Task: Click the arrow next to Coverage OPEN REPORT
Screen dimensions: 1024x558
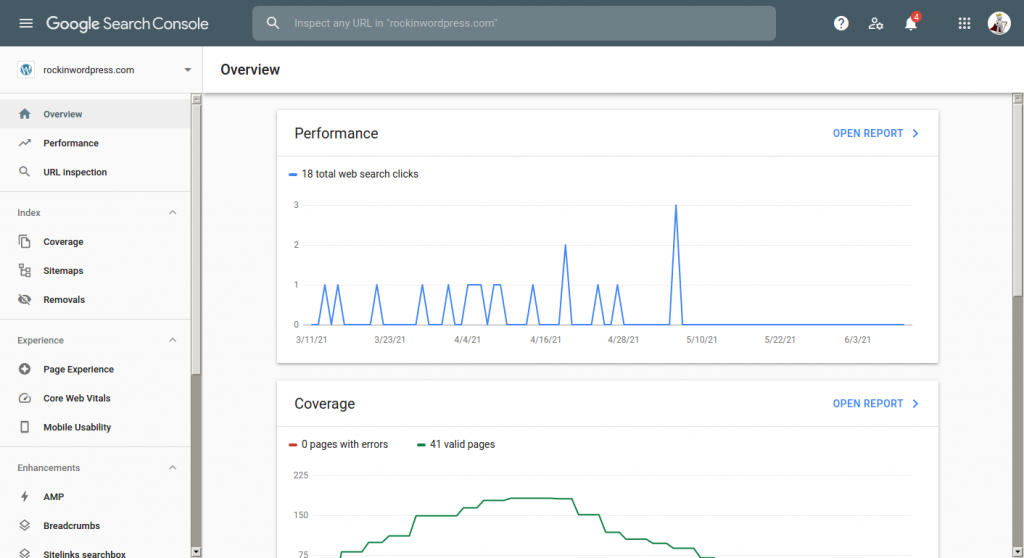Action: pyautogui.click(x=916, y=404)
